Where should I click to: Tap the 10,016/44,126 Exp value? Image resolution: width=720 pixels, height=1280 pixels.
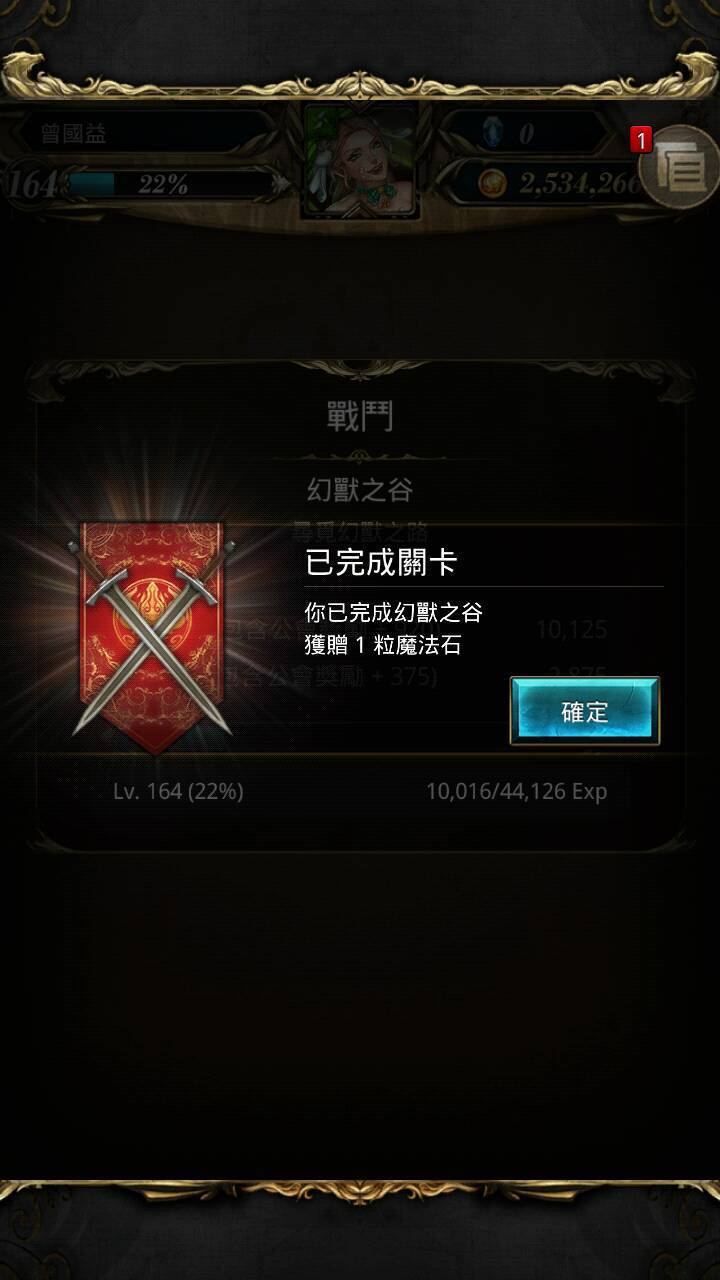(x=517, y=791)
